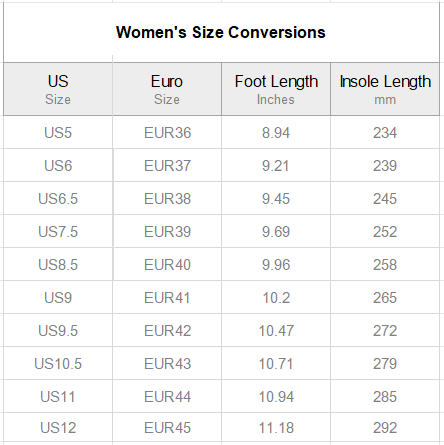Click the 8.94 foot length cell
444x445 pixels.
click(276, 133)
